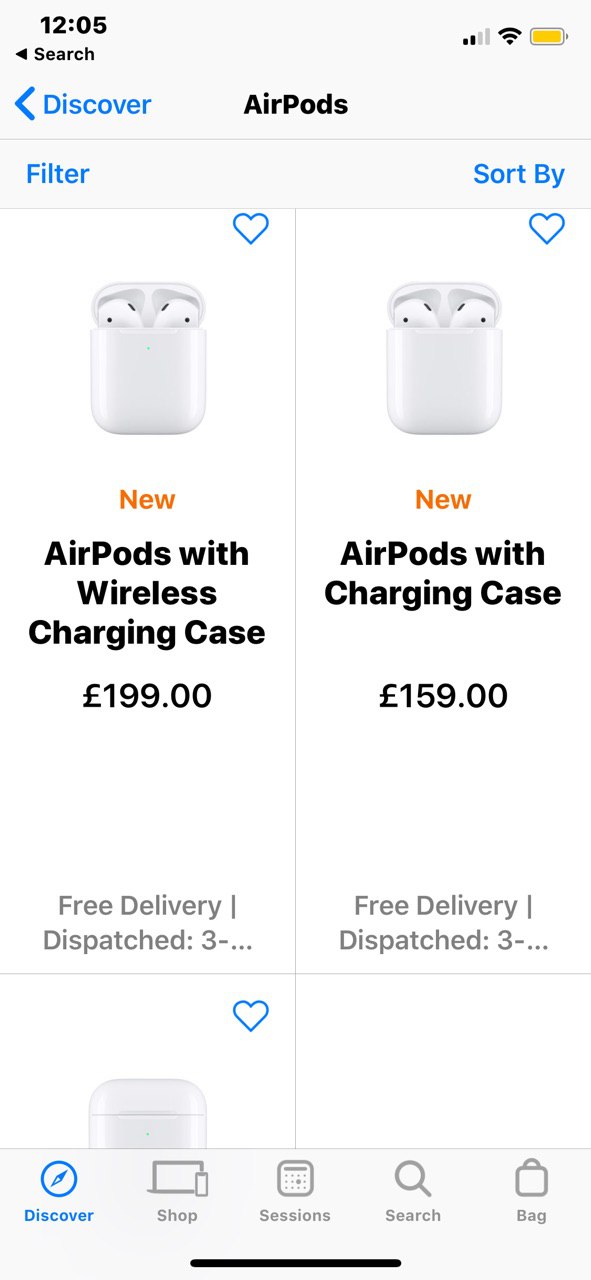The image size is (591, 1280).
Task: Tap the back chevron to Discover
Action: click(26, 104)
